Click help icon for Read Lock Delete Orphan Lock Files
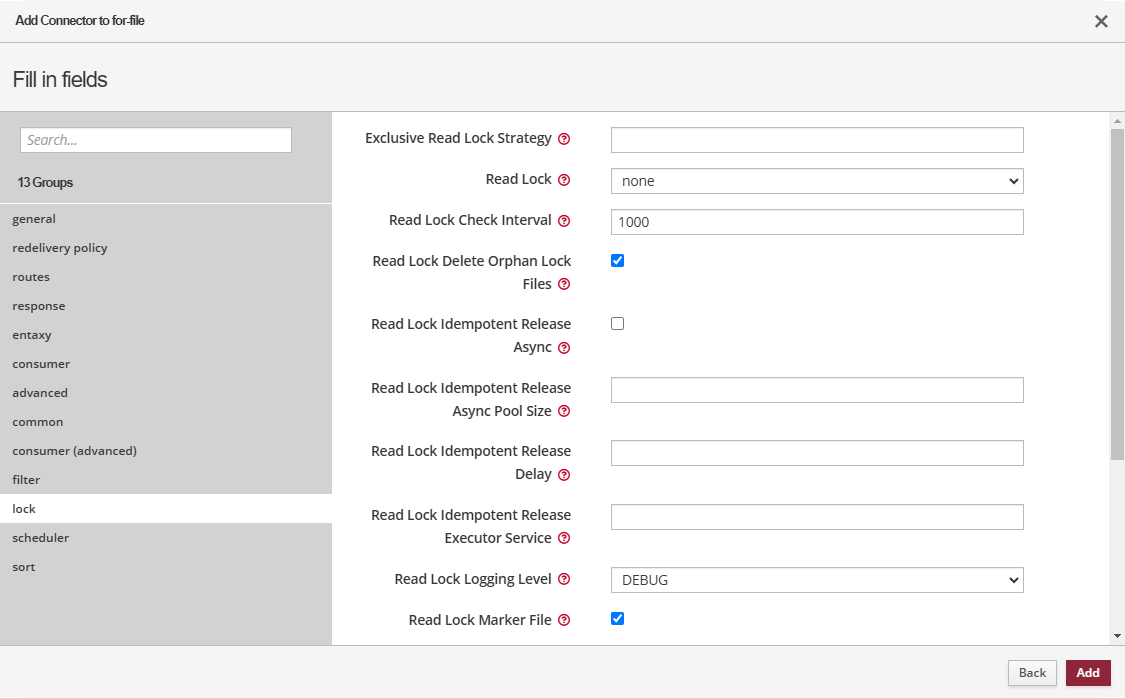This screenshot has height=698, width=1125. (564, 285)
